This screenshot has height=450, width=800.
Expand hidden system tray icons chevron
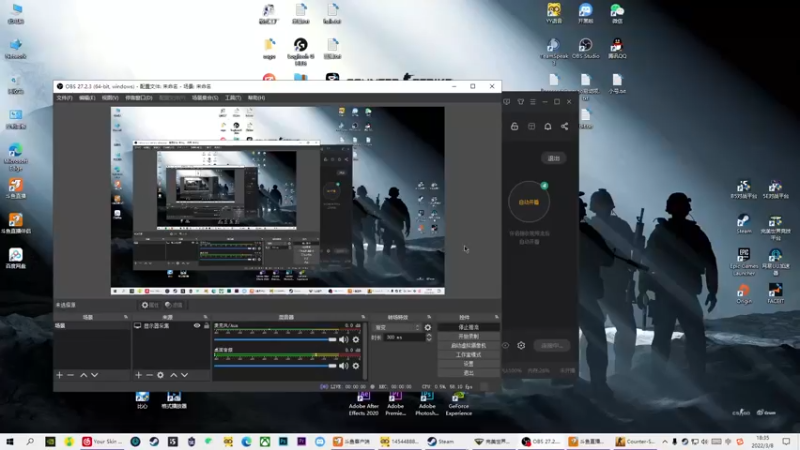[x=665, y=441]
